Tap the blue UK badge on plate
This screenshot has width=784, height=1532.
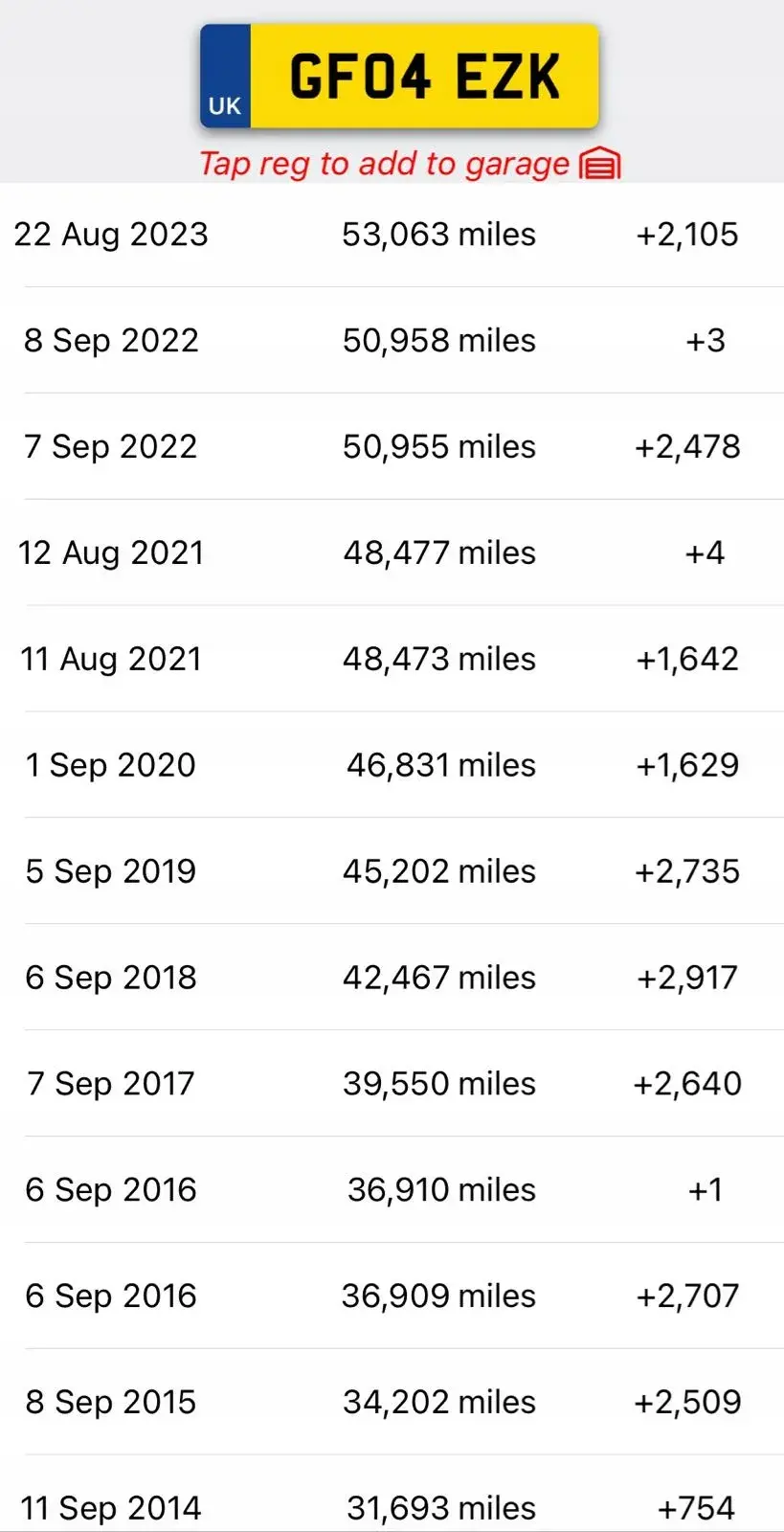pos(225,79)
